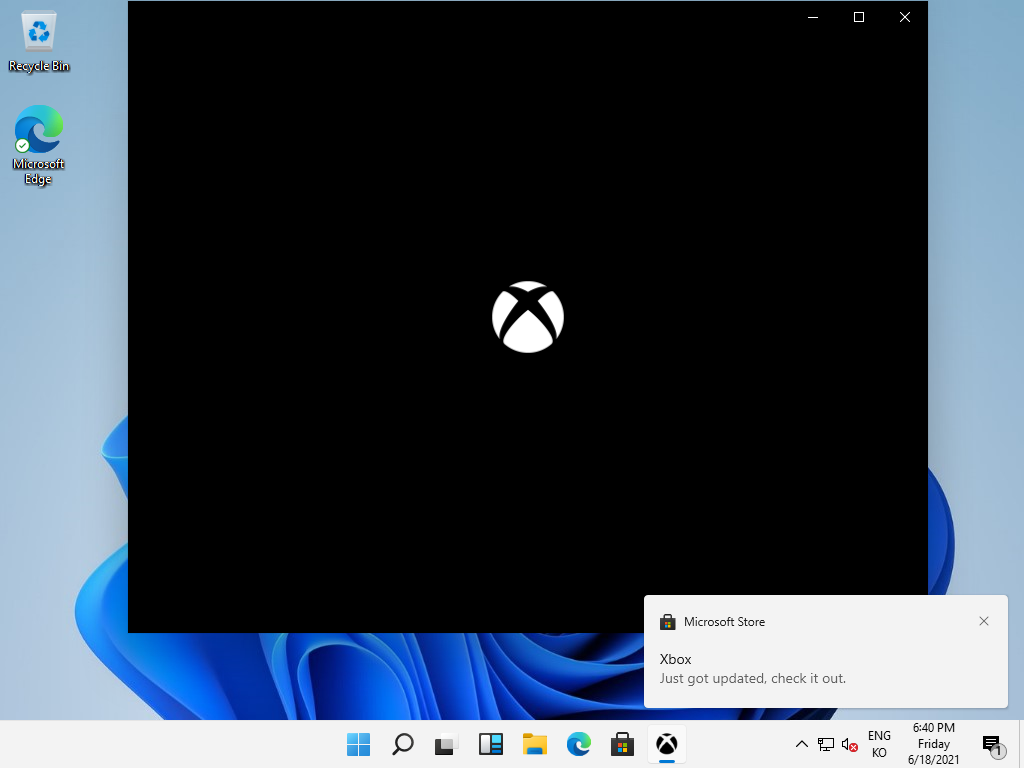Open the Widgets panel from taskbar

point(490,744)
